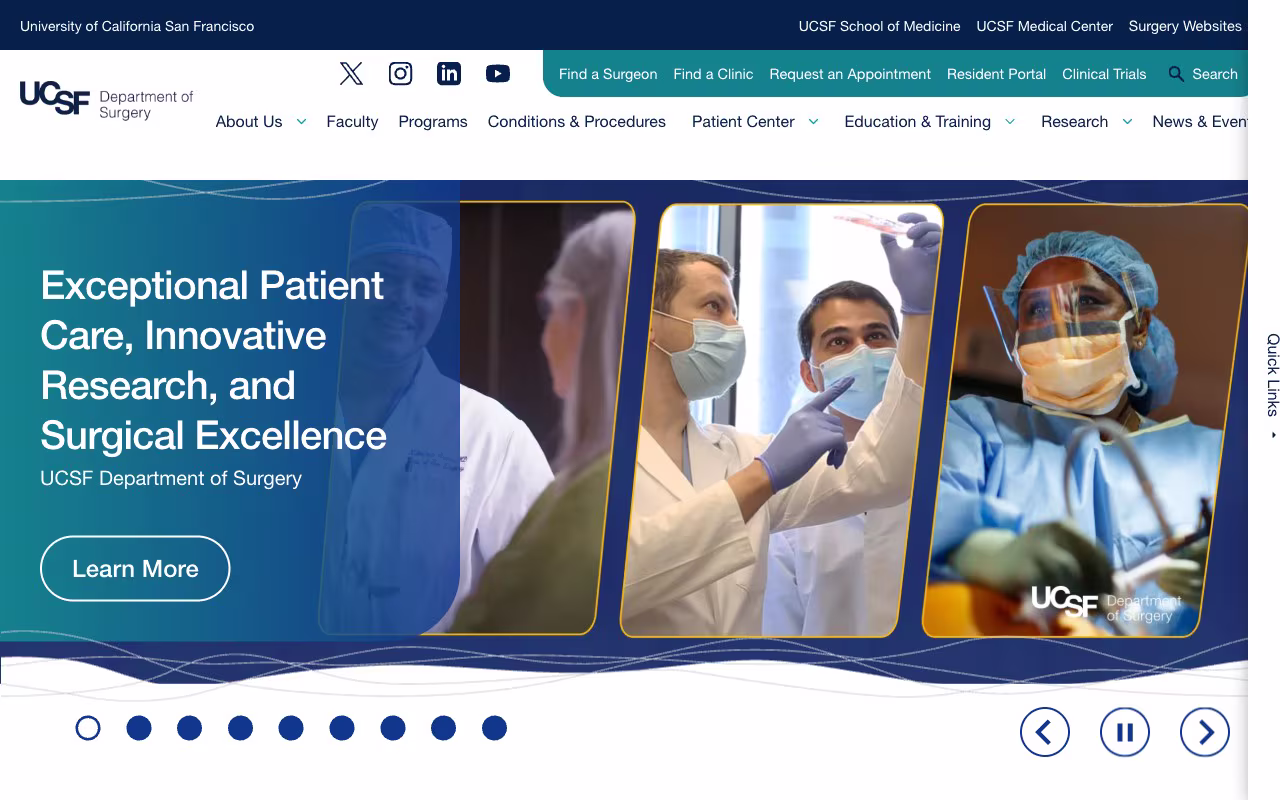Image resolution: width=1280 pixels, height=800 pixels.
Task: Expand the Education & Training dropdown chevron
Action: click(x=1010, y=122)
